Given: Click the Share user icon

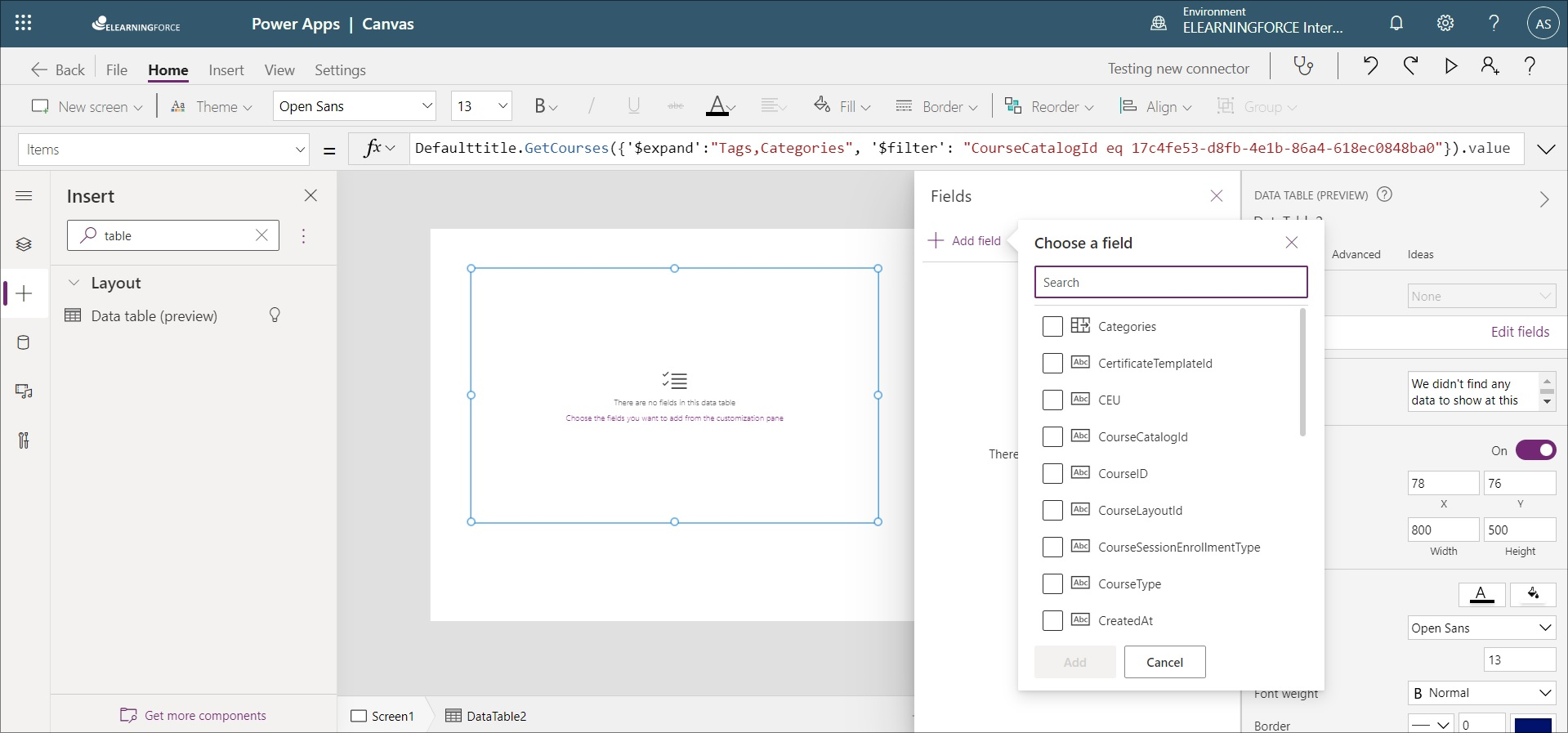Looking at the screenshot, I should (x=1490, y=66).
